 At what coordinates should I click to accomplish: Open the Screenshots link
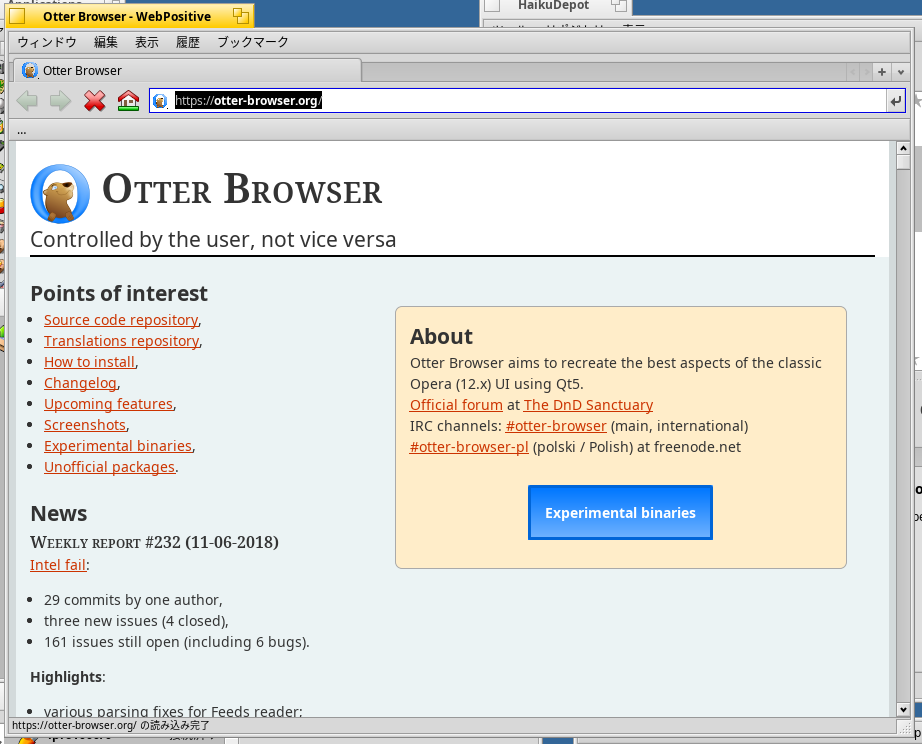pyautogui.click(x=85, y=425)
